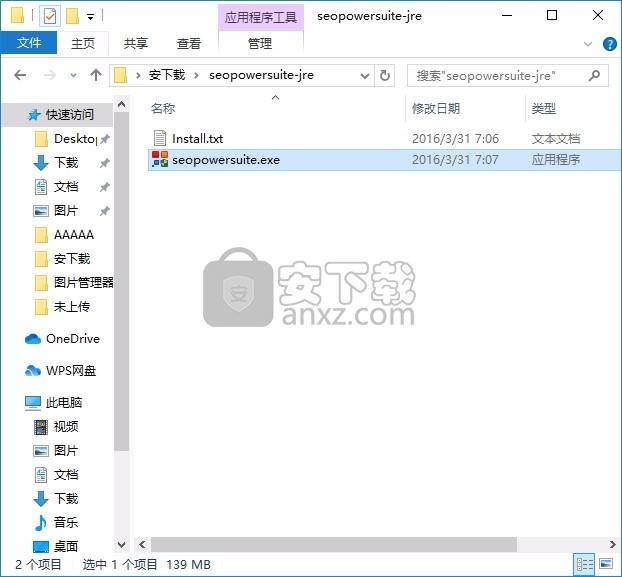The height and width of the screenshot is (577, 622).
Task: Open the address bar history dropdown
Action: 365,75
